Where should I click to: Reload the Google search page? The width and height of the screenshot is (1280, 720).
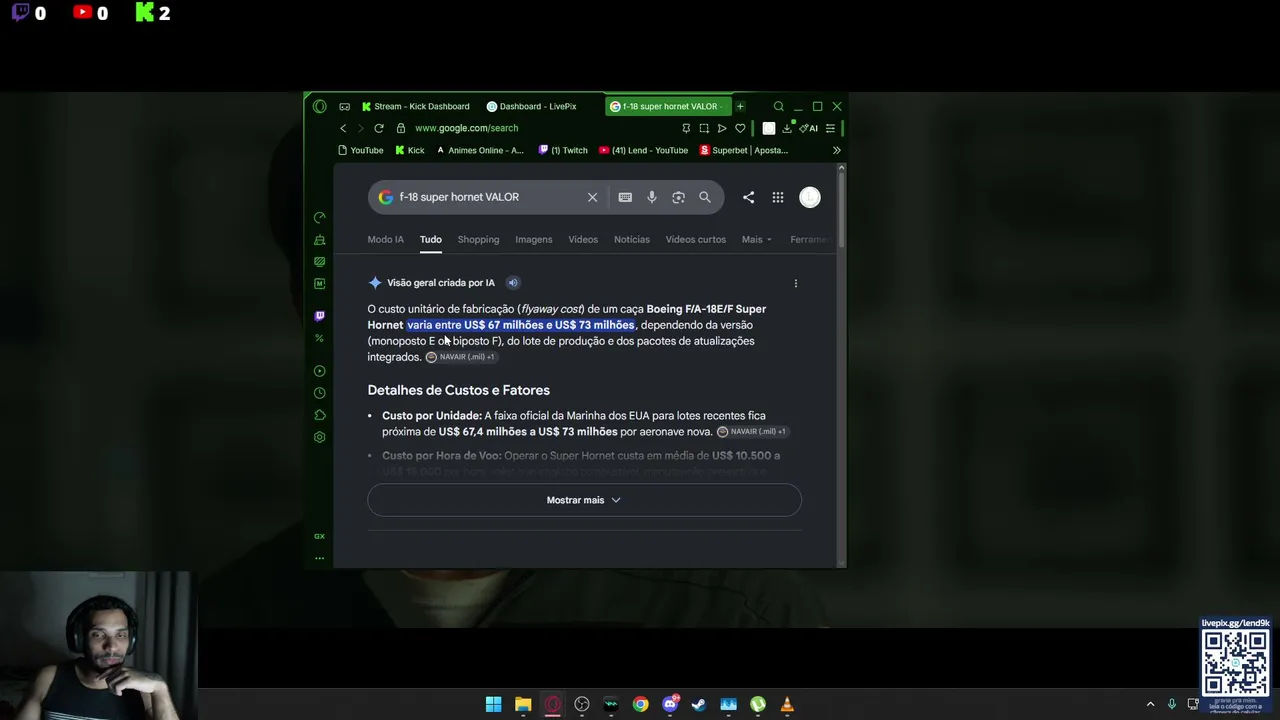tap(379, 128)
